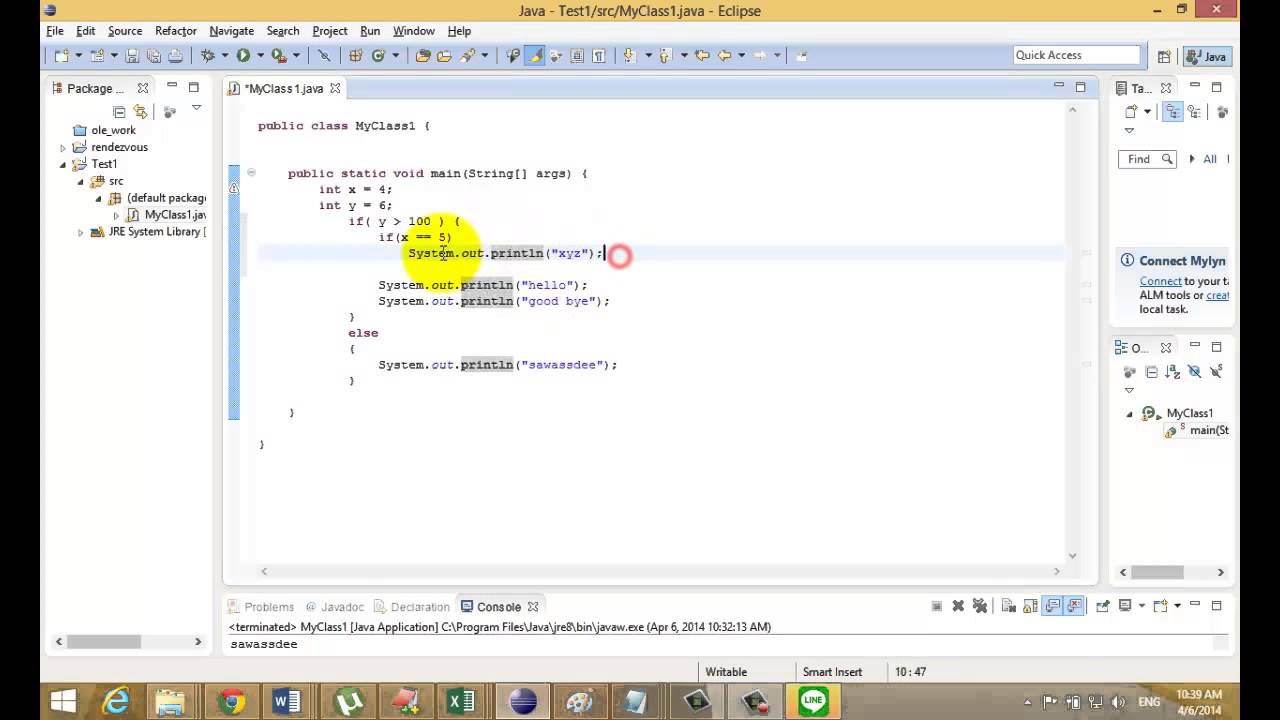The height and width of the screenshot is (720, 1280).
Task: Toggle Scroll Lock in Console
Action: [1030, 605]
